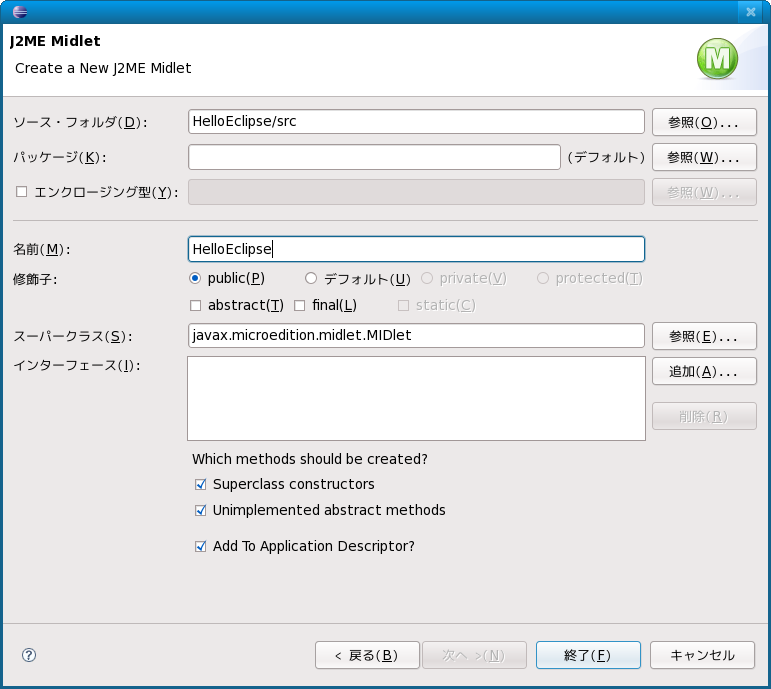
Task: Toggle the エンクロージング型 checkbox
Action: pos(22,192)
